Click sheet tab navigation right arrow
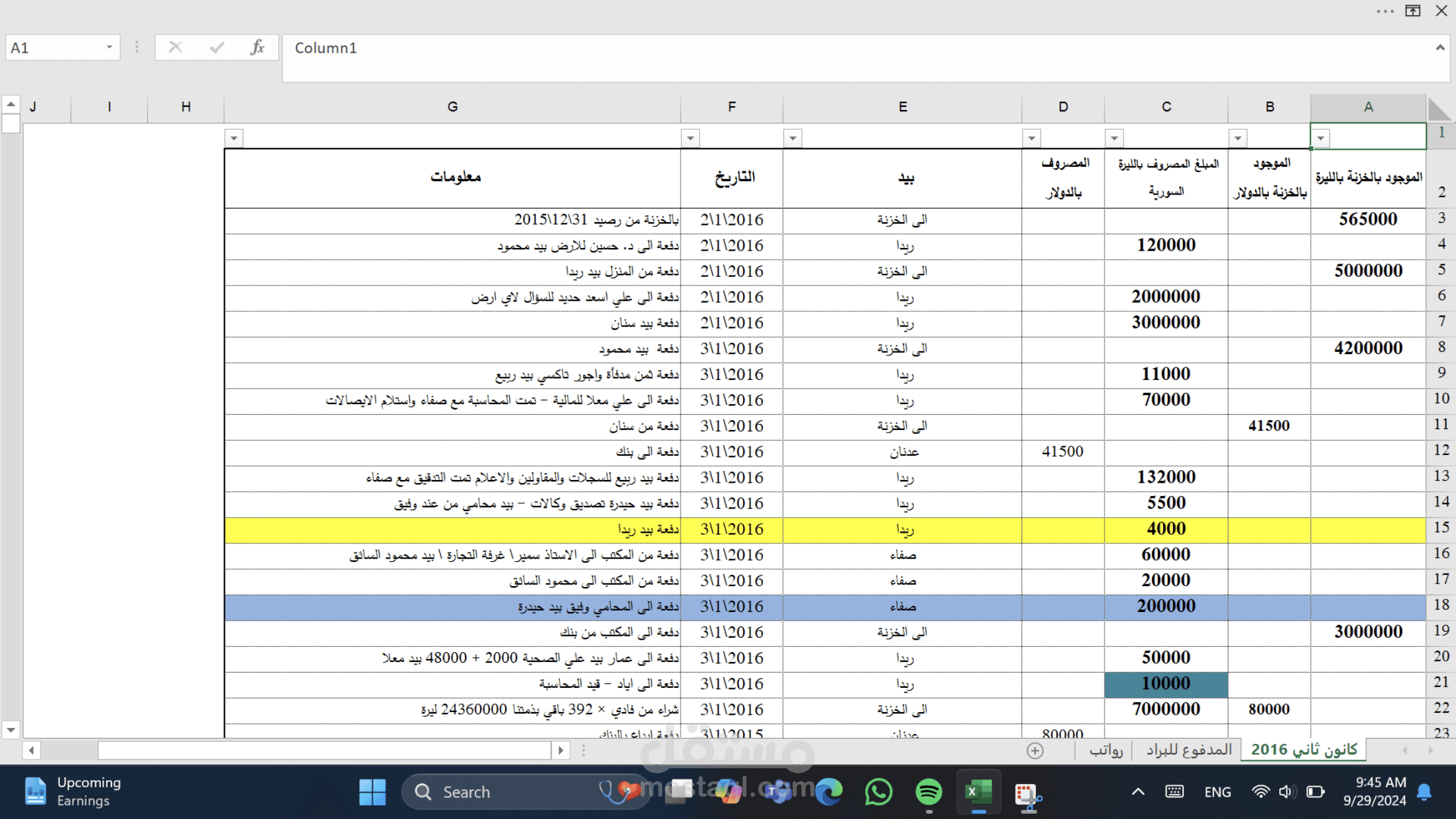This screenshot has height=819, width=1456. (x=1430, y=750)
